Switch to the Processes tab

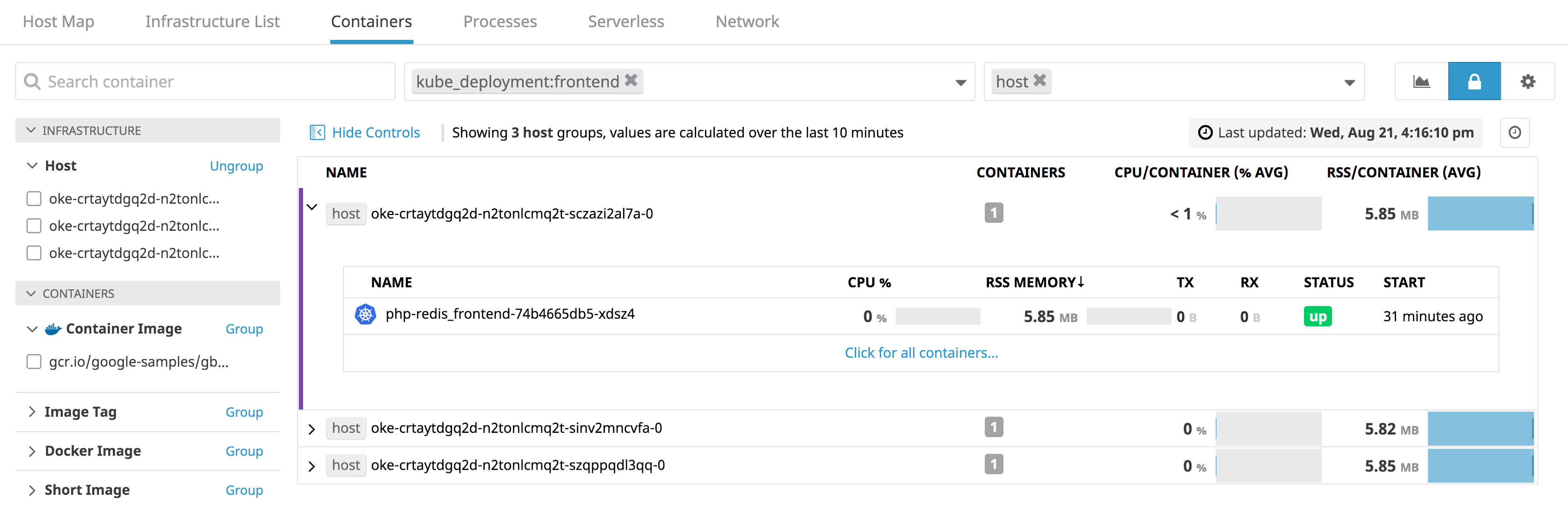pos(500,21)
